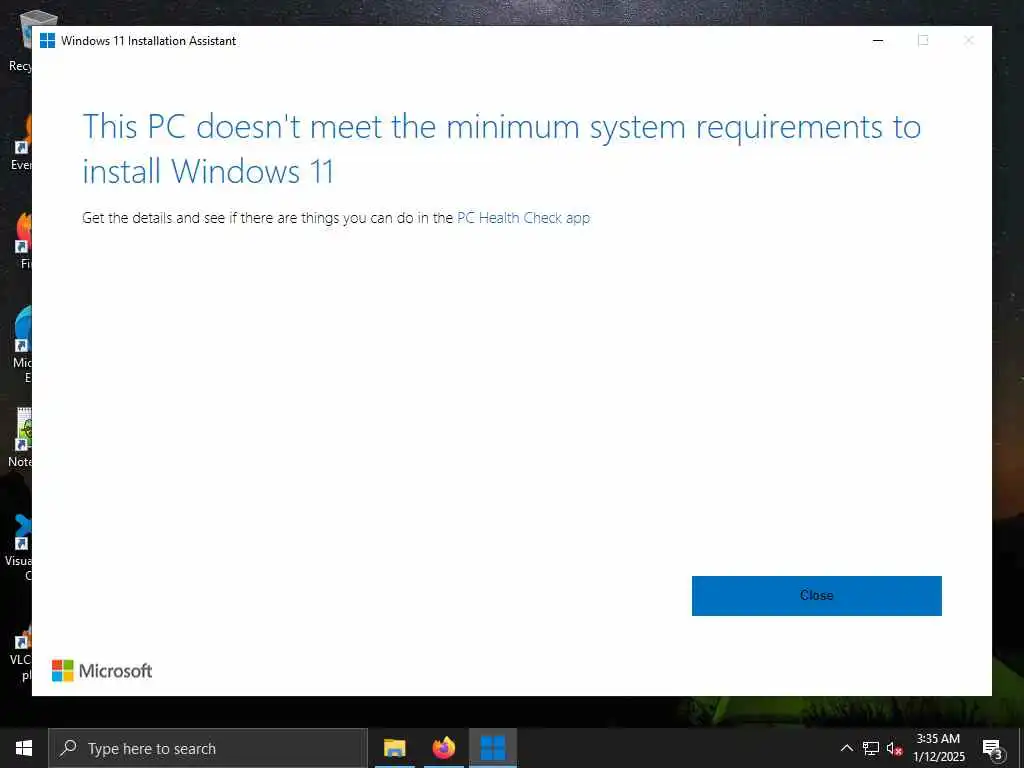This screenshot has height=768, width=1024.
Task: Focus the 'Type here to search' box
Action: 208,748
